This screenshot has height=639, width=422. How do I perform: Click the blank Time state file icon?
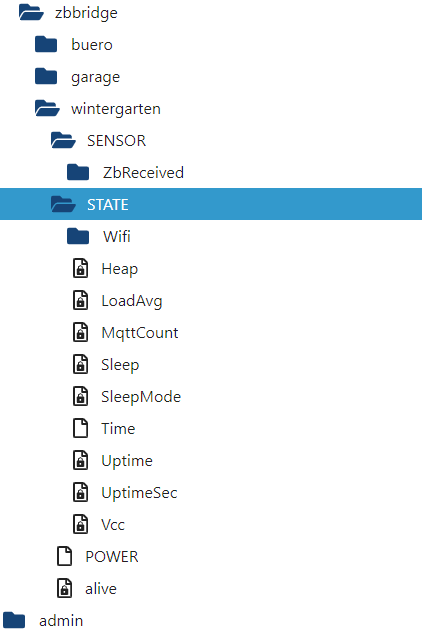pos(81,428)
